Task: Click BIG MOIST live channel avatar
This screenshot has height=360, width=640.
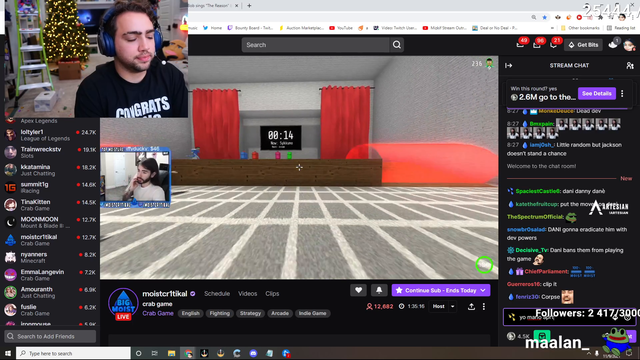Action: [x=123, y=304]
